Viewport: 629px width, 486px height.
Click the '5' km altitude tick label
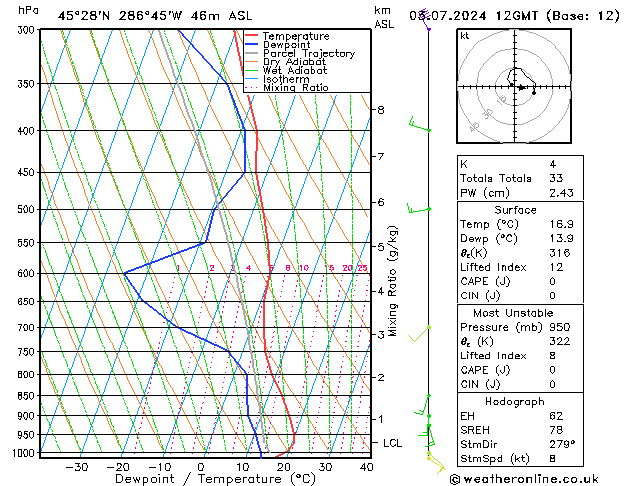click(381, 247)
